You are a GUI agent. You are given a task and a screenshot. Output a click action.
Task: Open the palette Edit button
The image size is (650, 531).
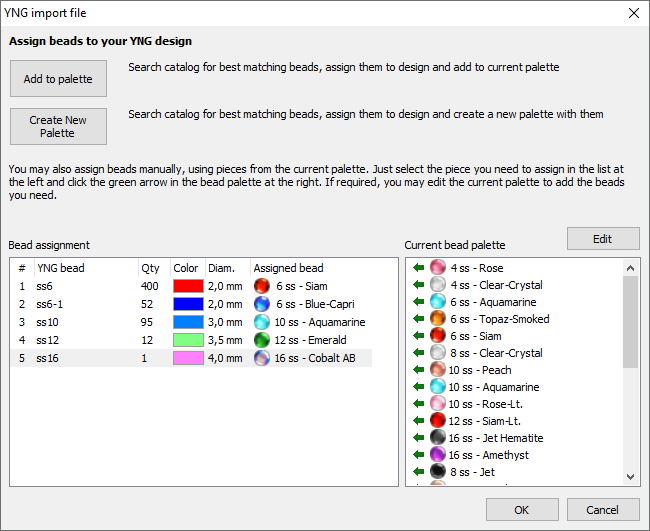[602, 239]
